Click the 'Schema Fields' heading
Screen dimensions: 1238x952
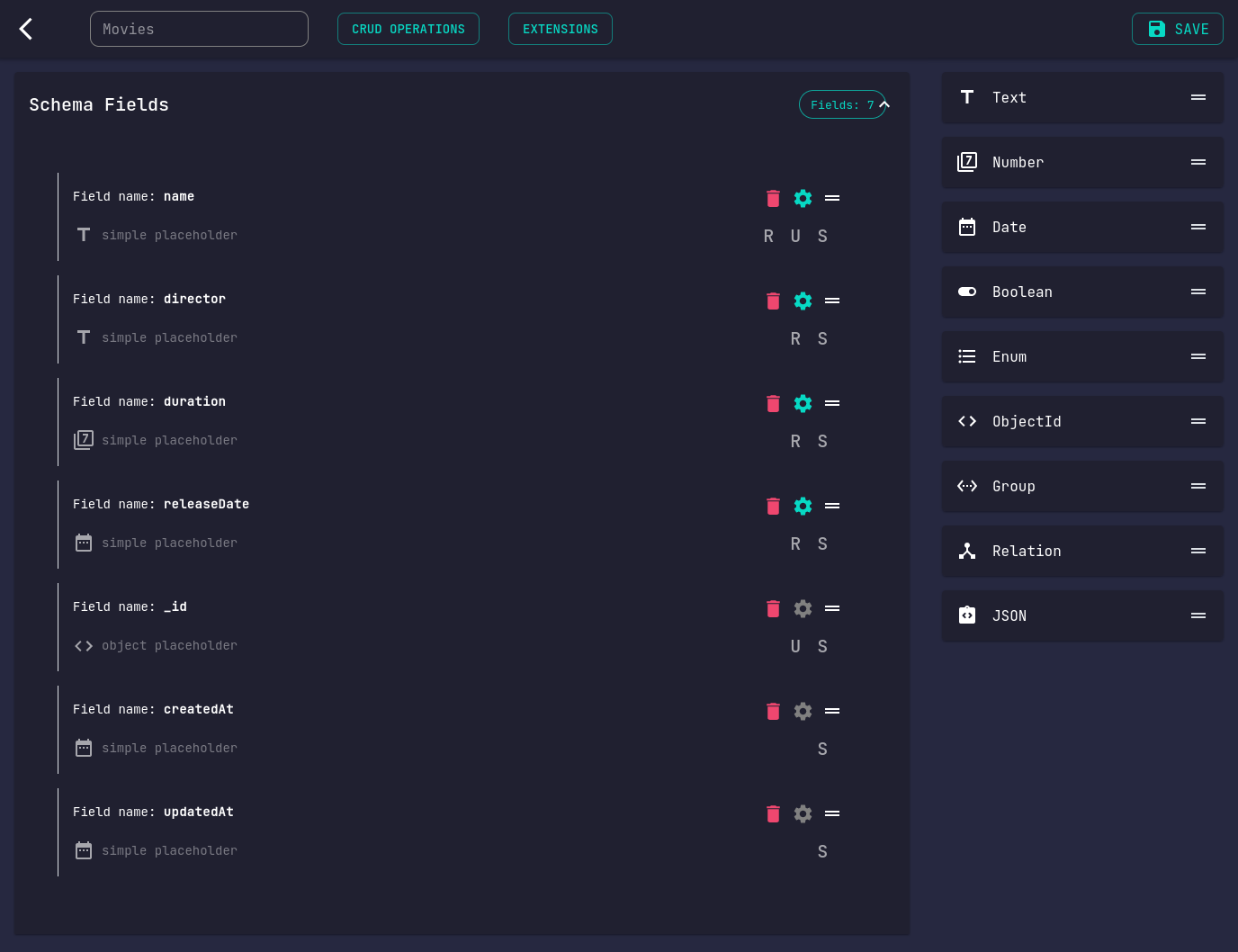99,104
